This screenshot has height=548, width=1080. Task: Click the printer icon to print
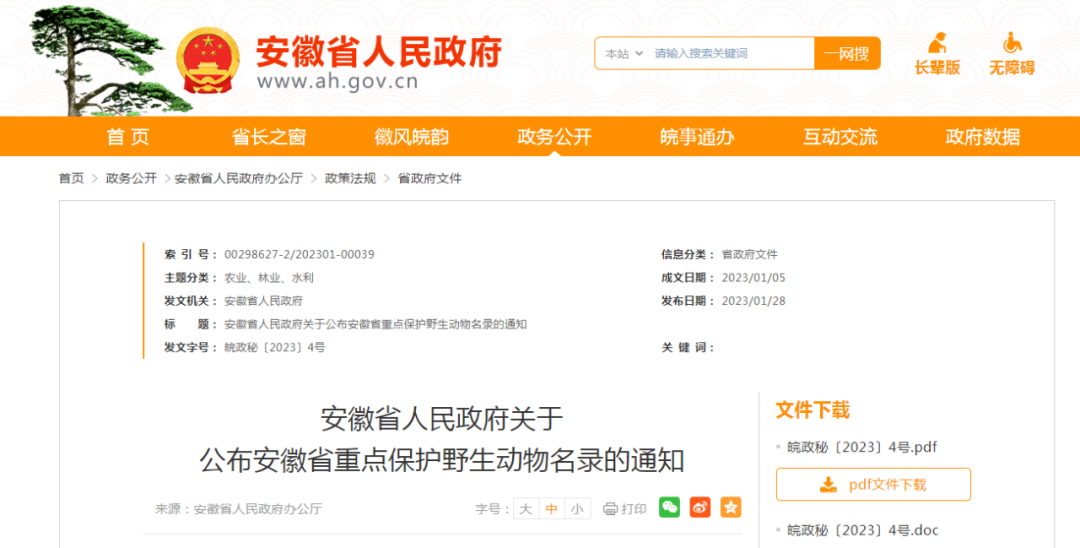610,509
